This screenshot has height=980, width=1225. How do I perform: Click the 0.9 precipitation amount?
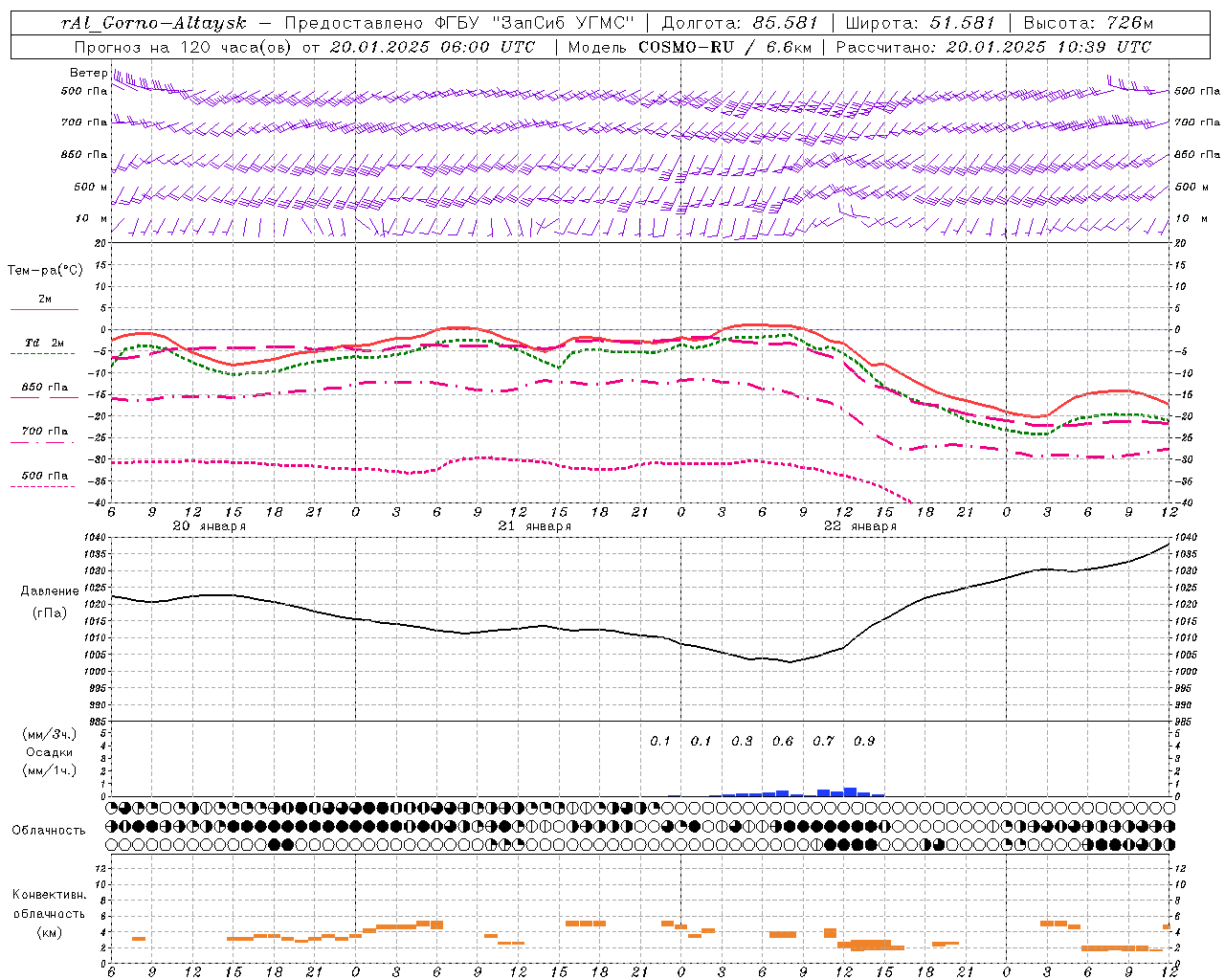coord(864,741)
